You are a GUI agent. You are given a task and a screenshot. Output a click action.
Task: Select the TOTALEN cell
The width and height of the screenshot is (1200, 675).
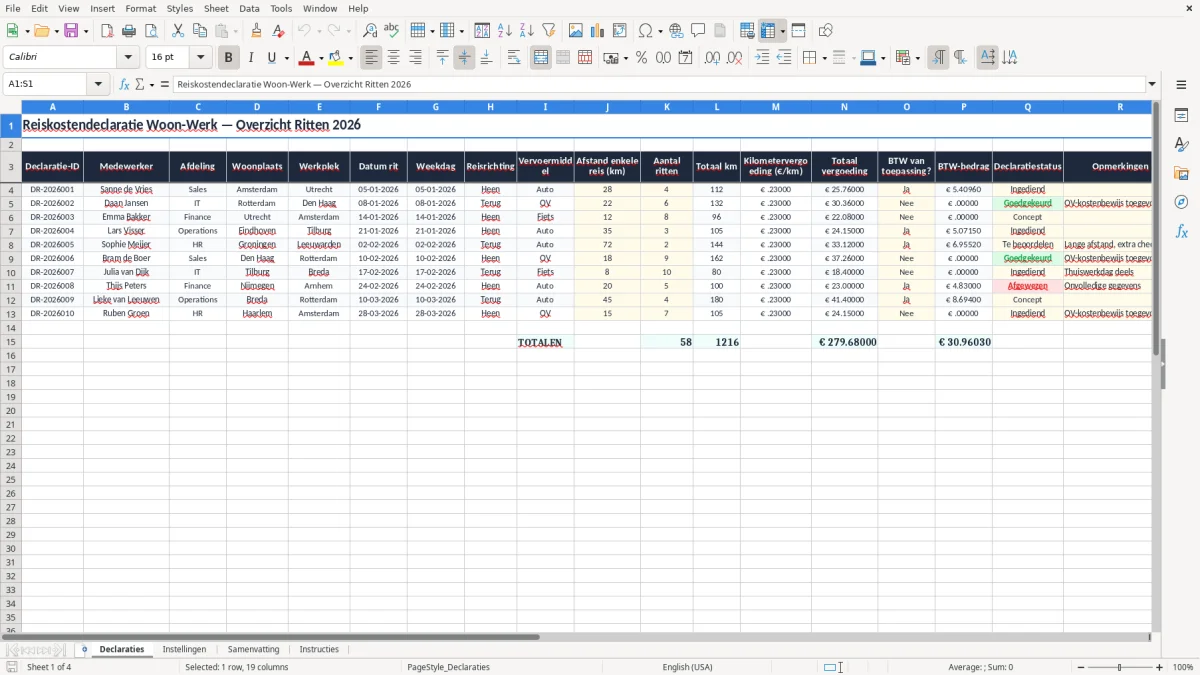(x=545, y=342)
